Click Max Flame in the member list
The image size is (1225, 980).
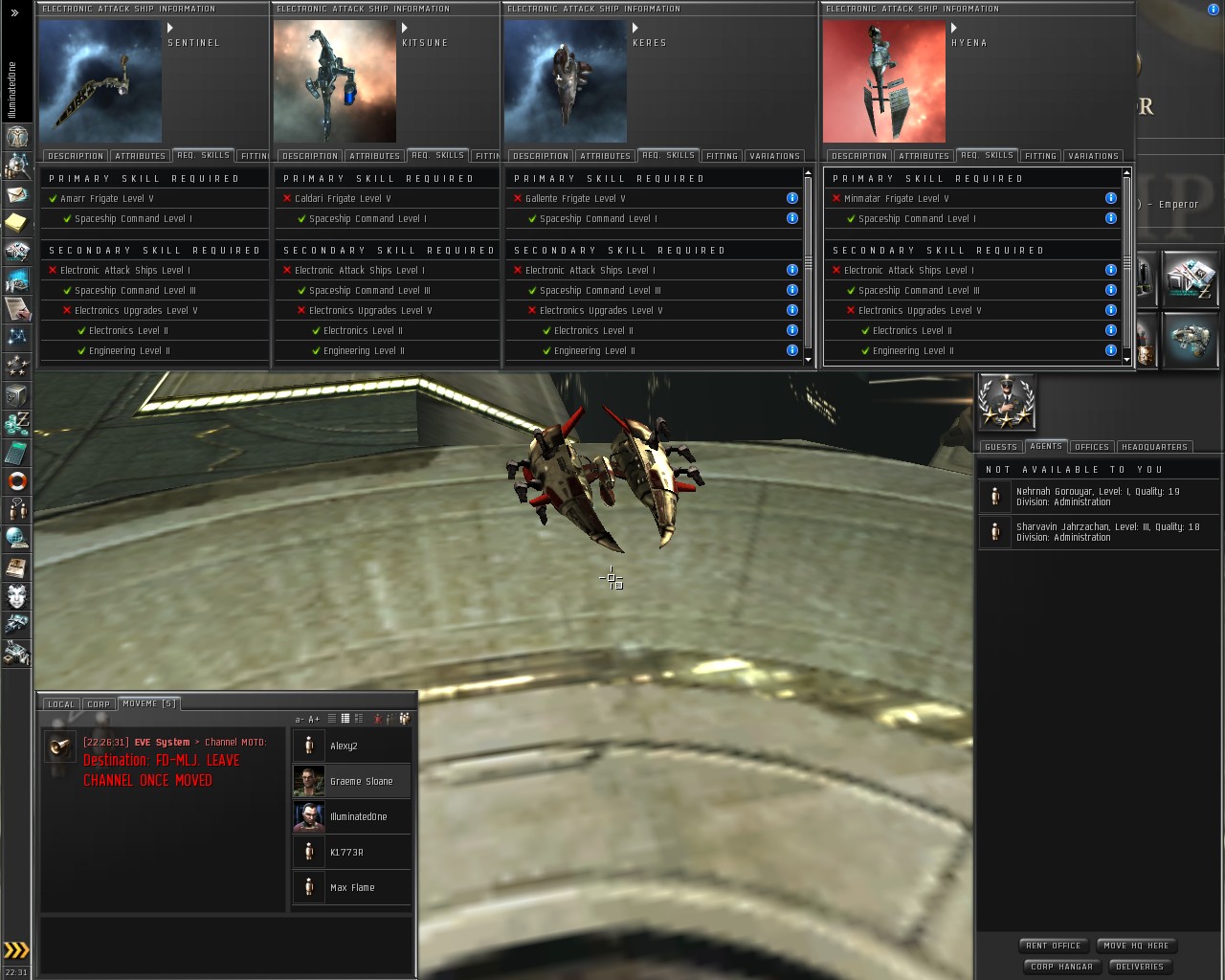pyautogui.click(x=351, y=887)
